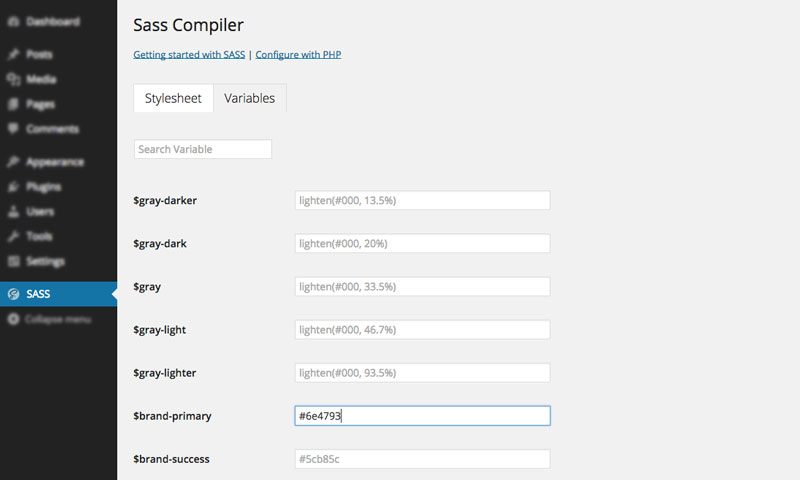
Task: Collapse the sidebar menu
Action: pos(49,319)
